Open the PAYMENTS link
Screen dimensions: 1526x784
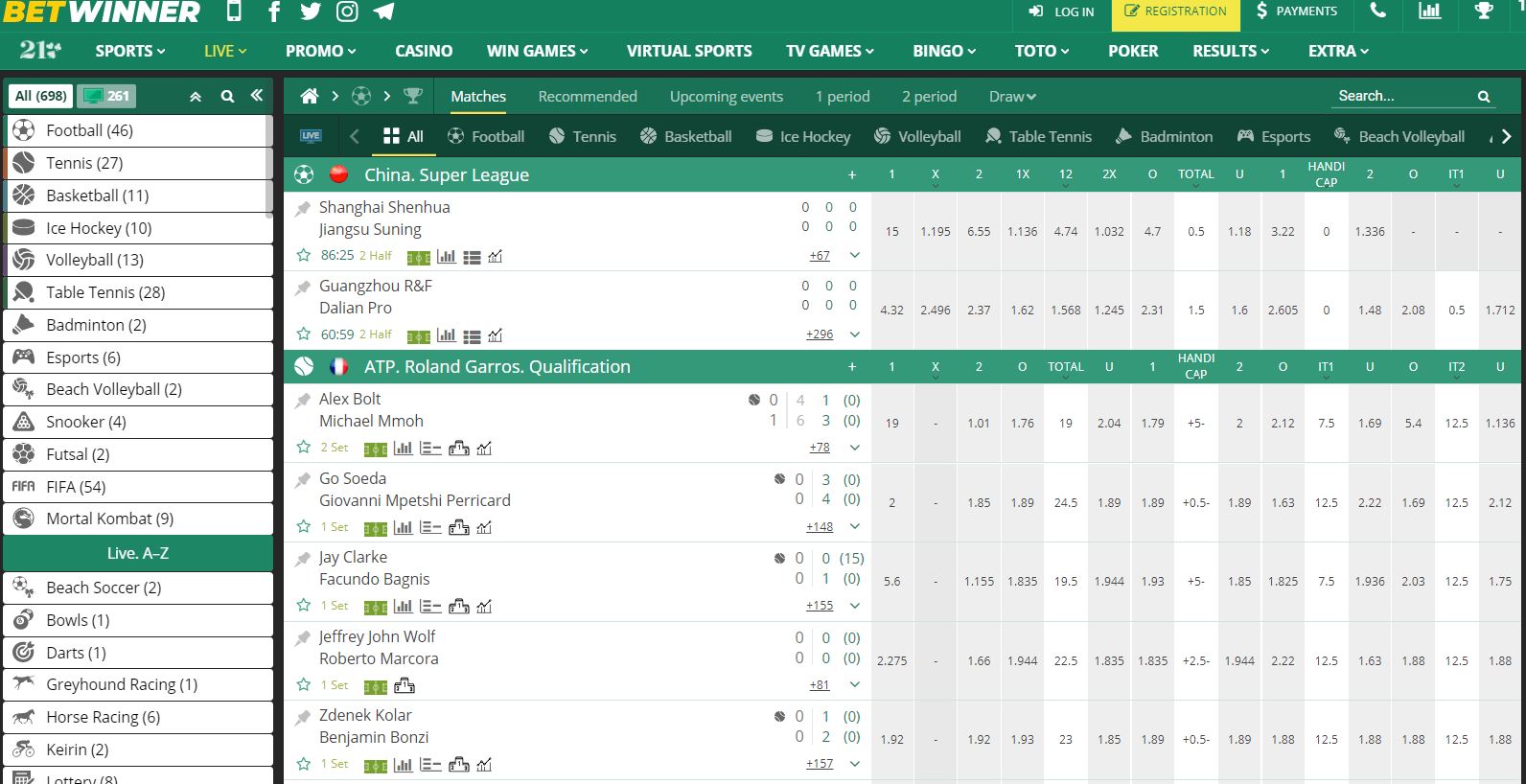pos(1296,12)
